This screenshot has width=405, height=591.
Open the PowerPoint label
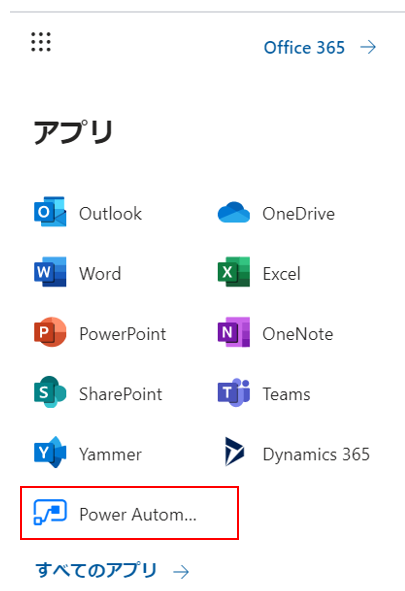tap(122, 334)
